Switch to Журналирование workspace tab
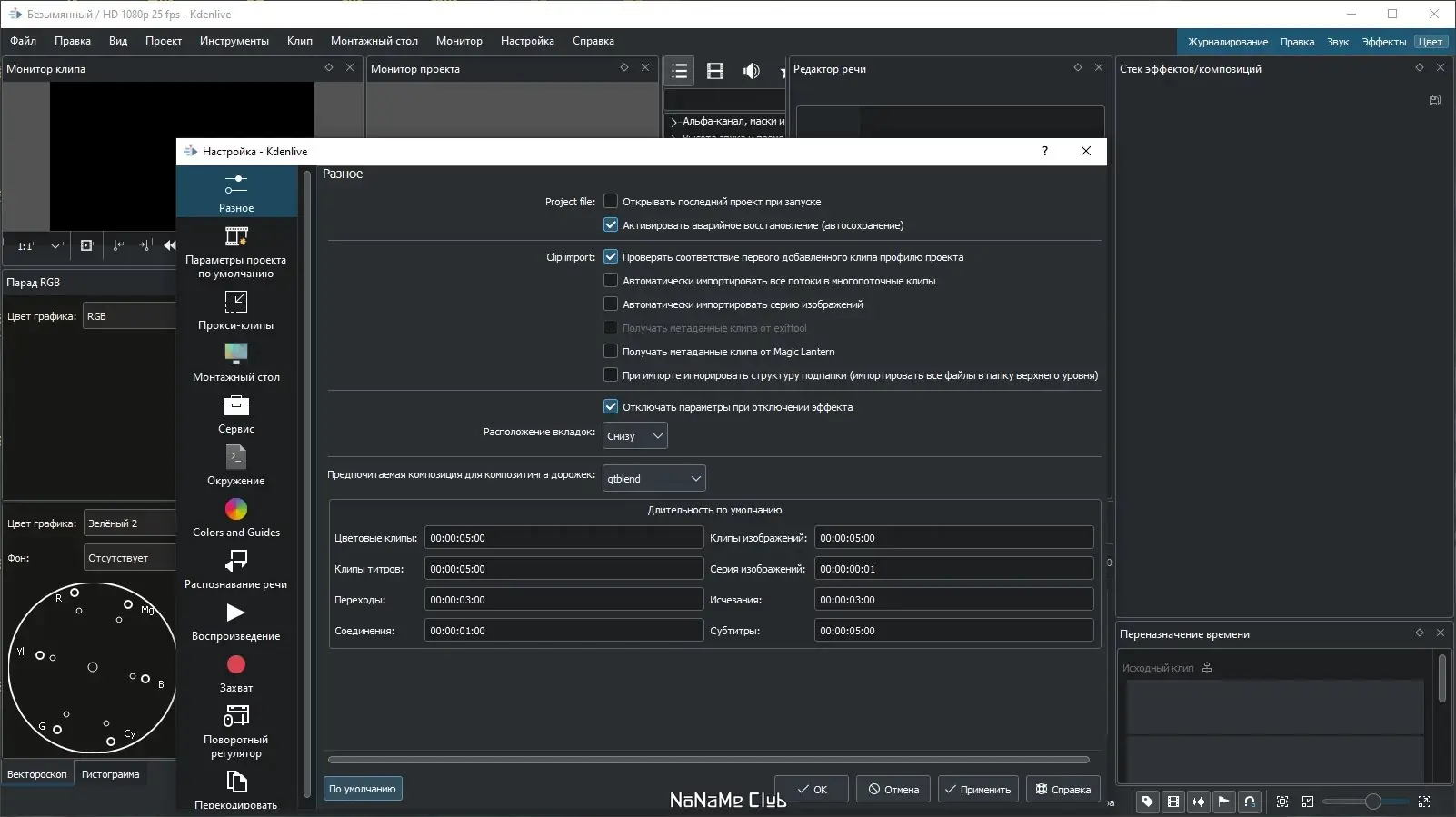Viewport: 1456px width, 817px height. tap(1227, 42)
